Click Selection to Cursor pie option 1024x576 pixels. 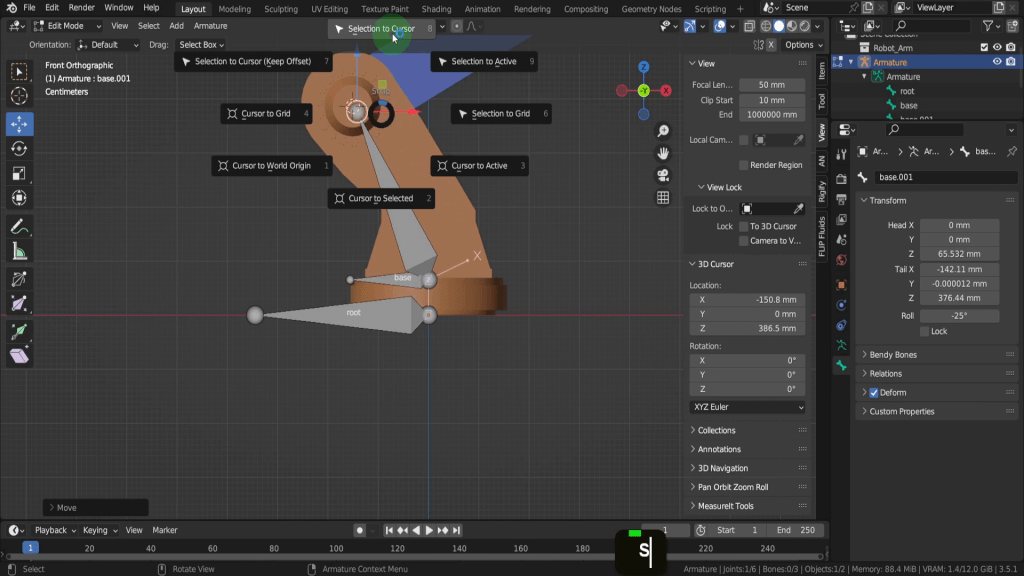[x=381, y=29]
